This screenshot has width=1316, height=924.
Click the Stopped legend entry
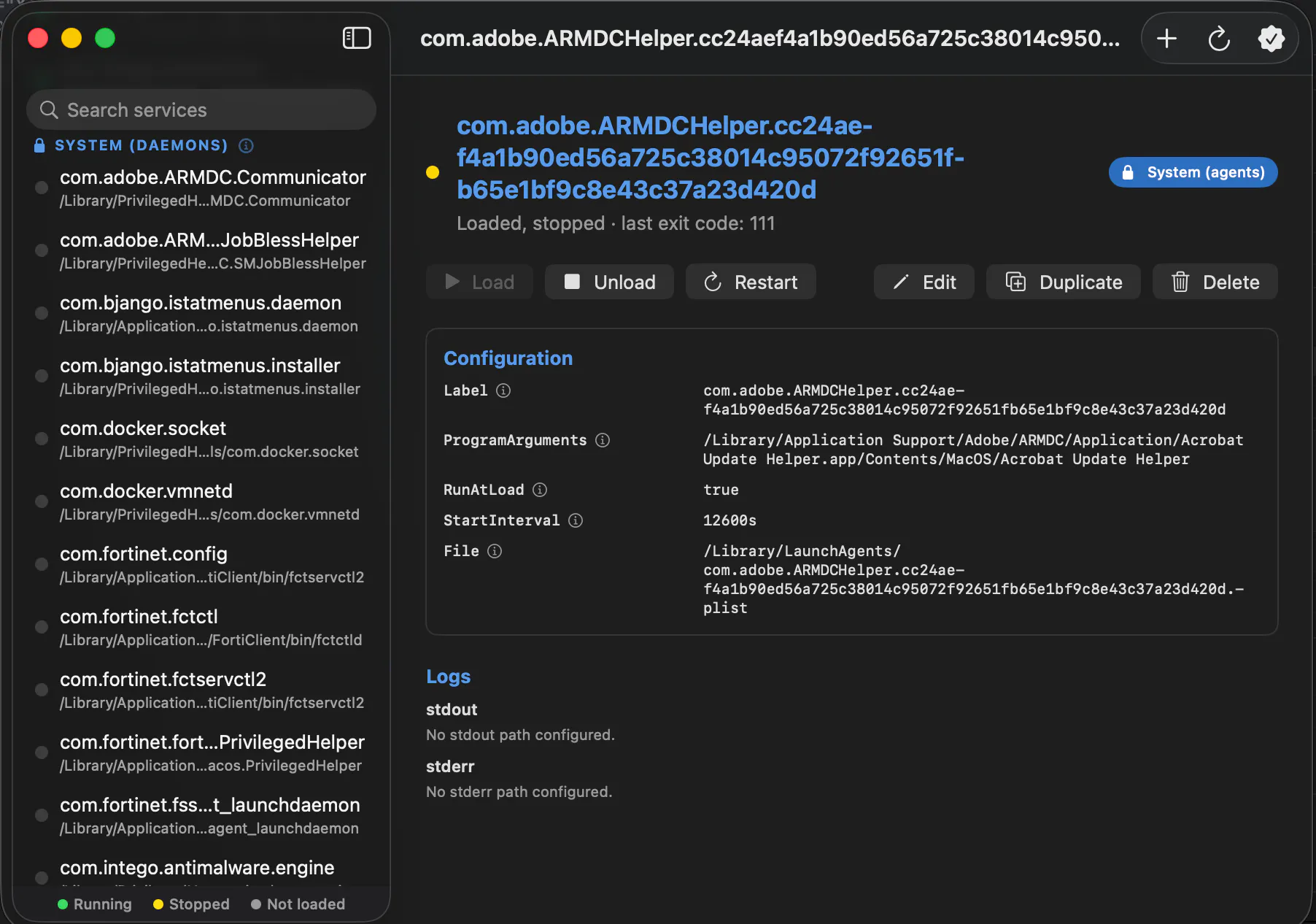click(191, 904)
